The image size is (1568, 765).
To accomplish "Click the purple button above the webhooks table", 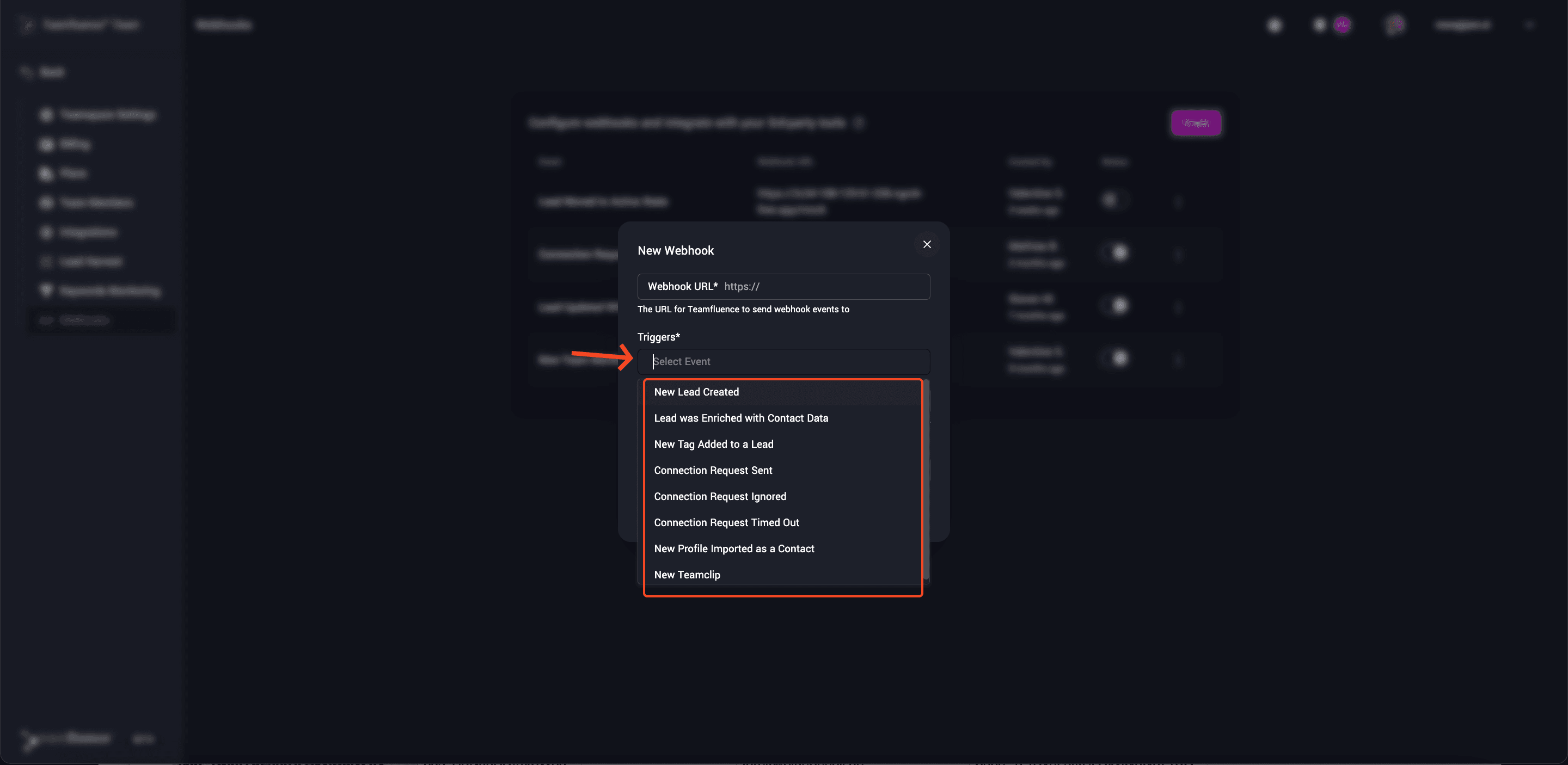I will pos(1196,123).
